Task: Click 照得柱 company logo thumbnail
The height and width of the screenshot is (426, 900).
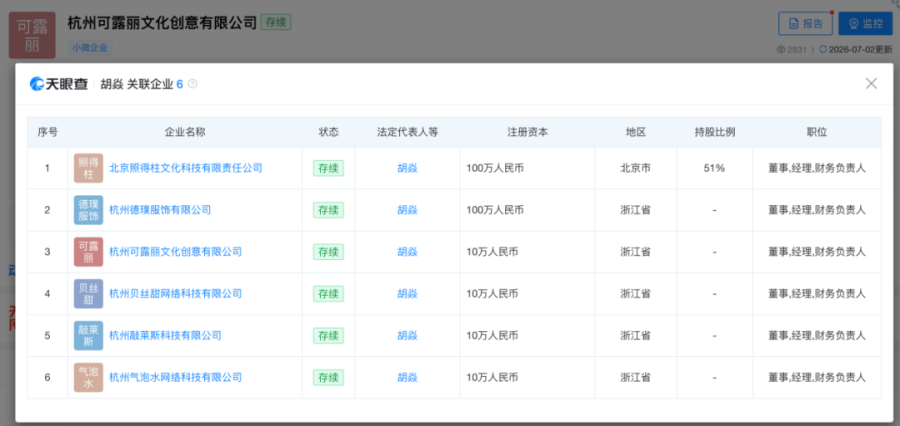Action: coord(88,168)
